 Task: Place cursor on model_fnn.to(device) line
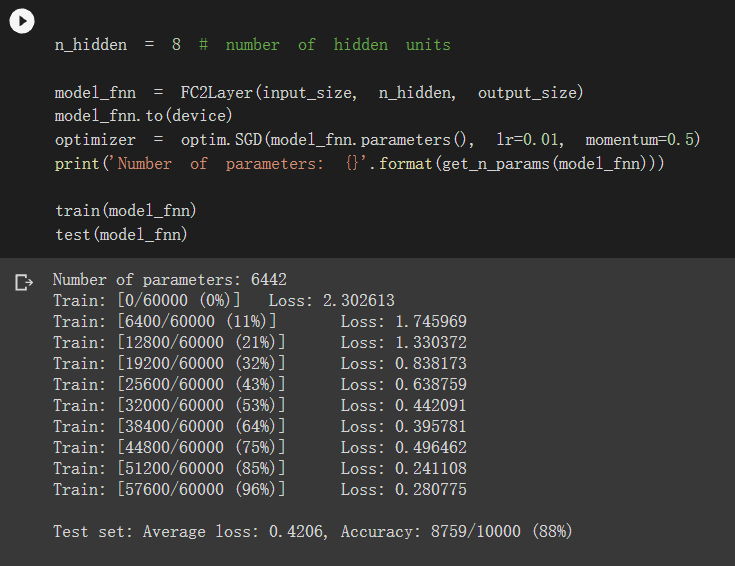tap(143, 116)
